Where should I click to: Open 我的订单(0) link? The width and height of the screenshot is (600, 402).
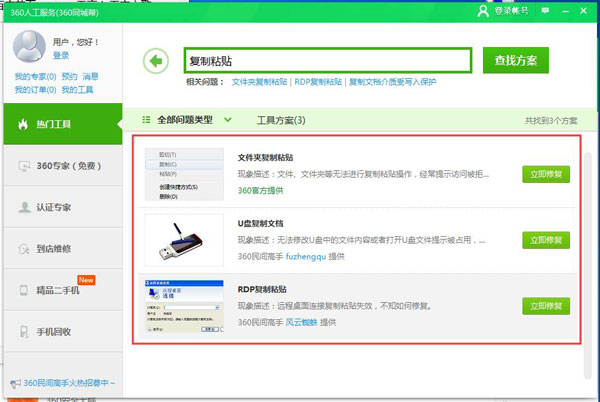(x=35, y=90)
